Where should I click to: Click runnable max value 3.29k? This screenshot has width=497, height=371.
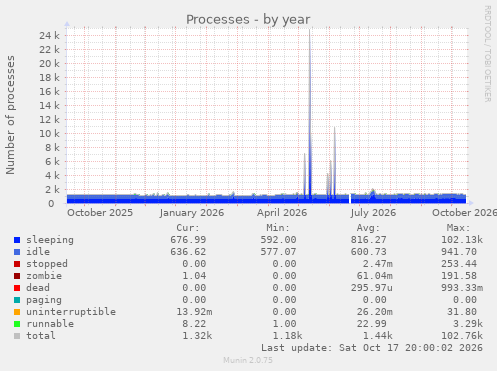[468, 324]
